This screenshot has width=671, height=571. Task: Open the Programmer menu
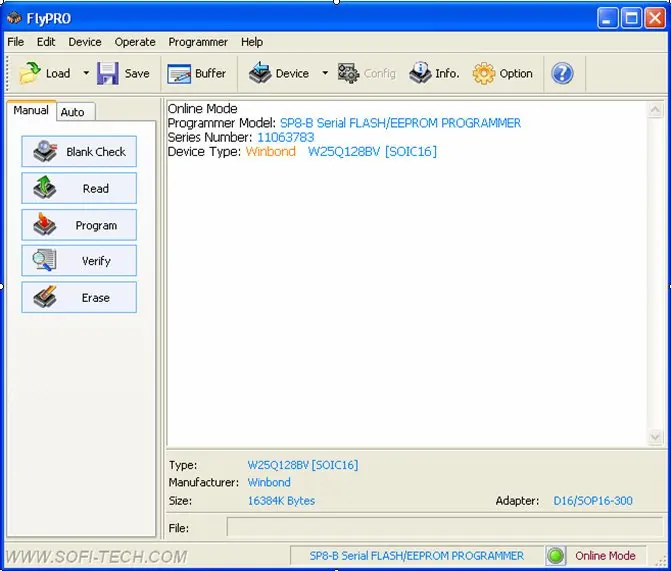198,42
